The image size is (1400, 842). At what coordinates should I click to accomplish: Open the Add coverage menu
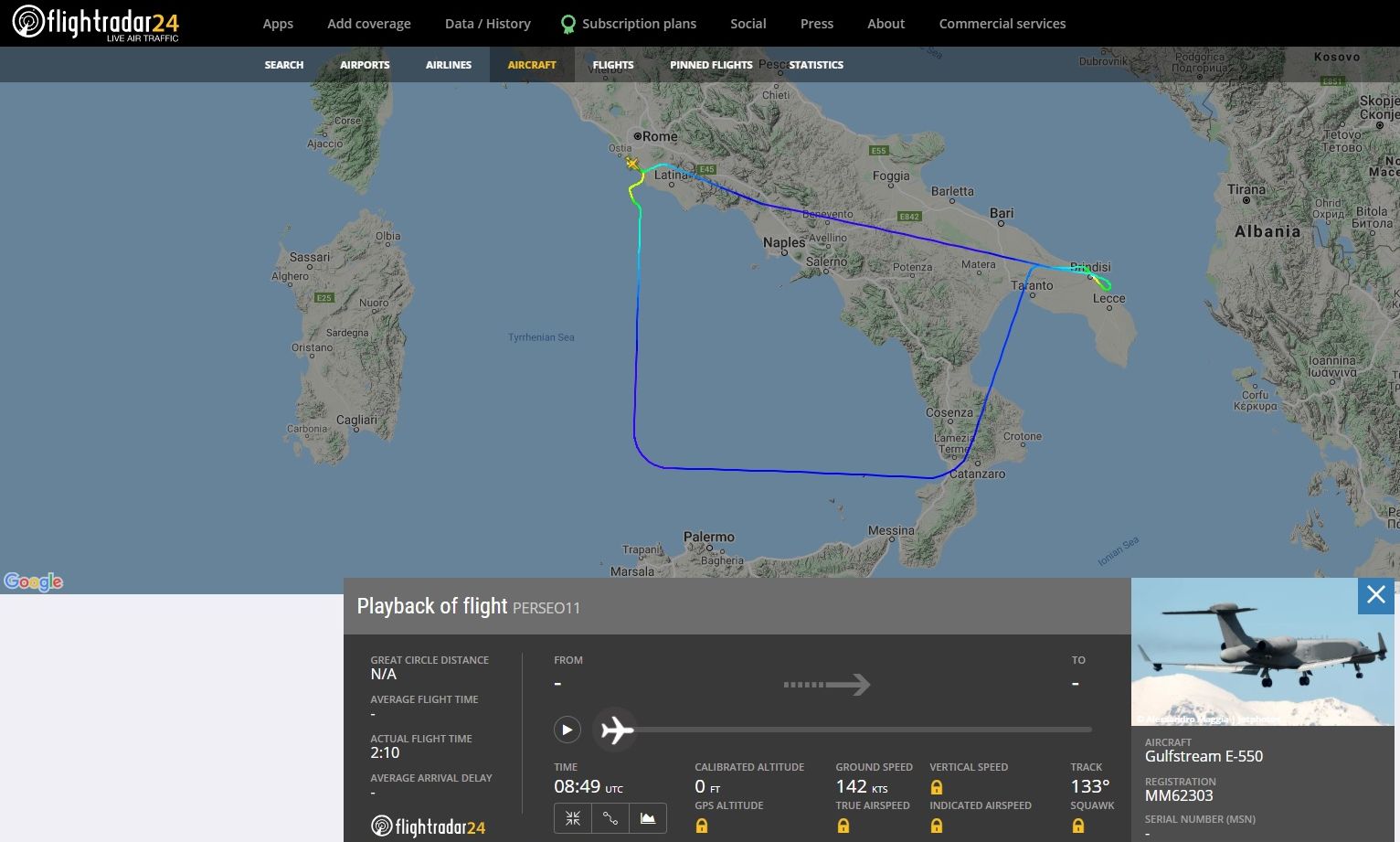tap(369, 24)
